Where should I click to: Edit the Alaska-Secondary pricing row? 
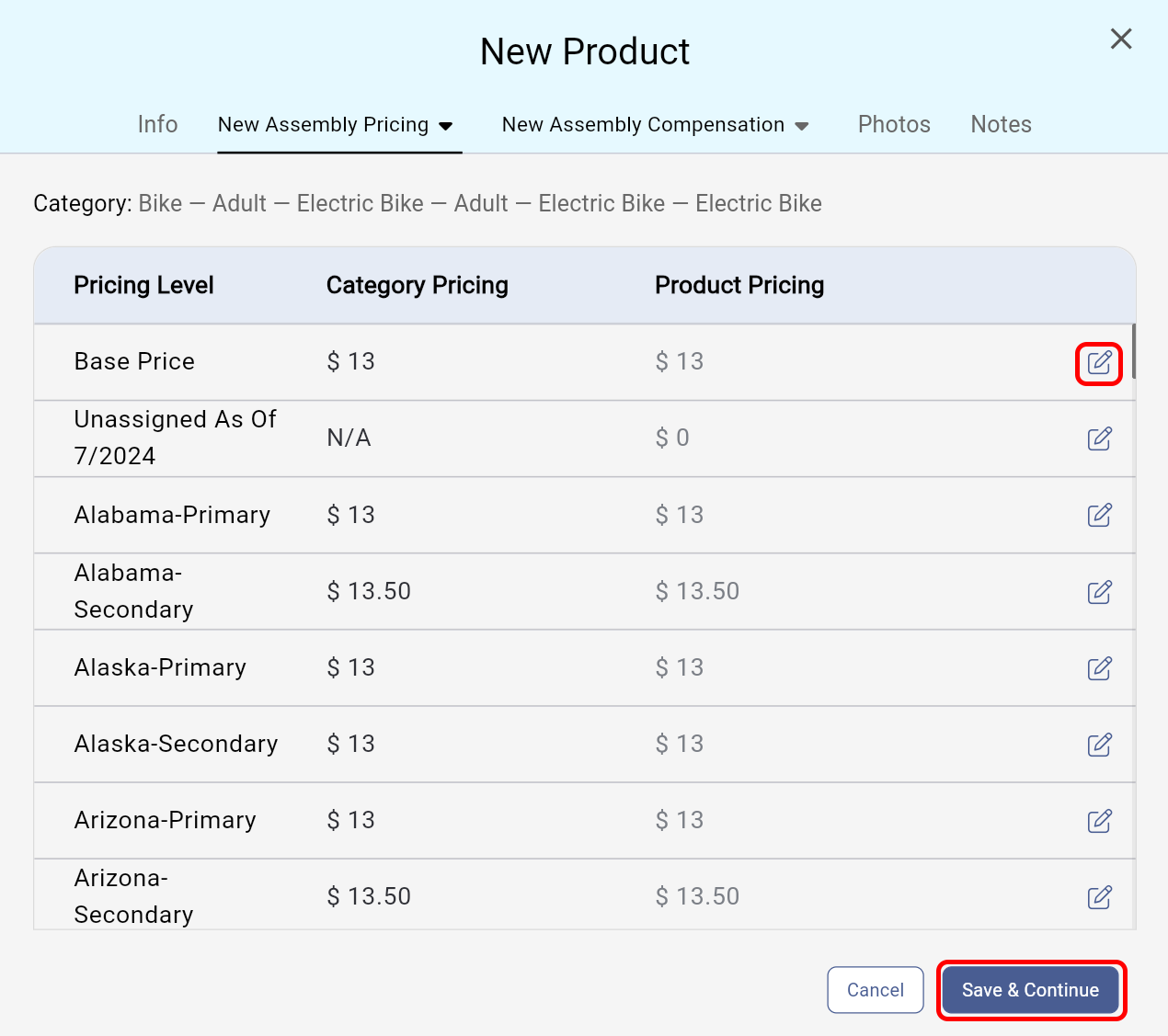[1099, 745]
